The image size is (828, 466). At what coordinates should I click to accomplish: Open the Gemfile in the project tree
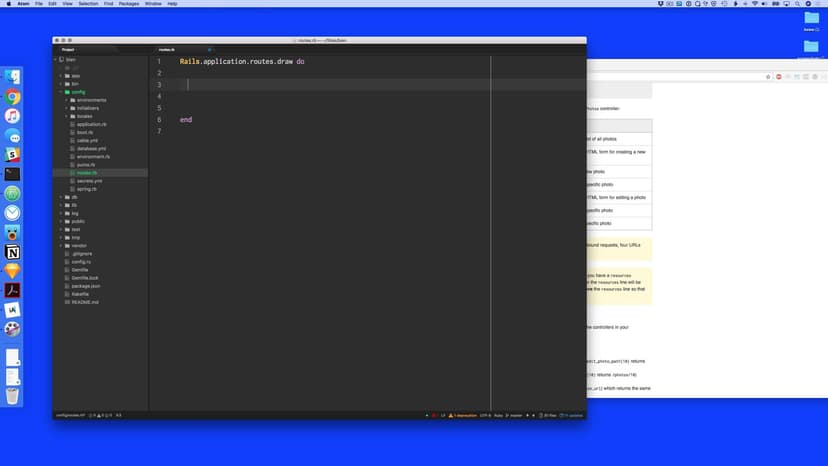(x=80, y=270)
